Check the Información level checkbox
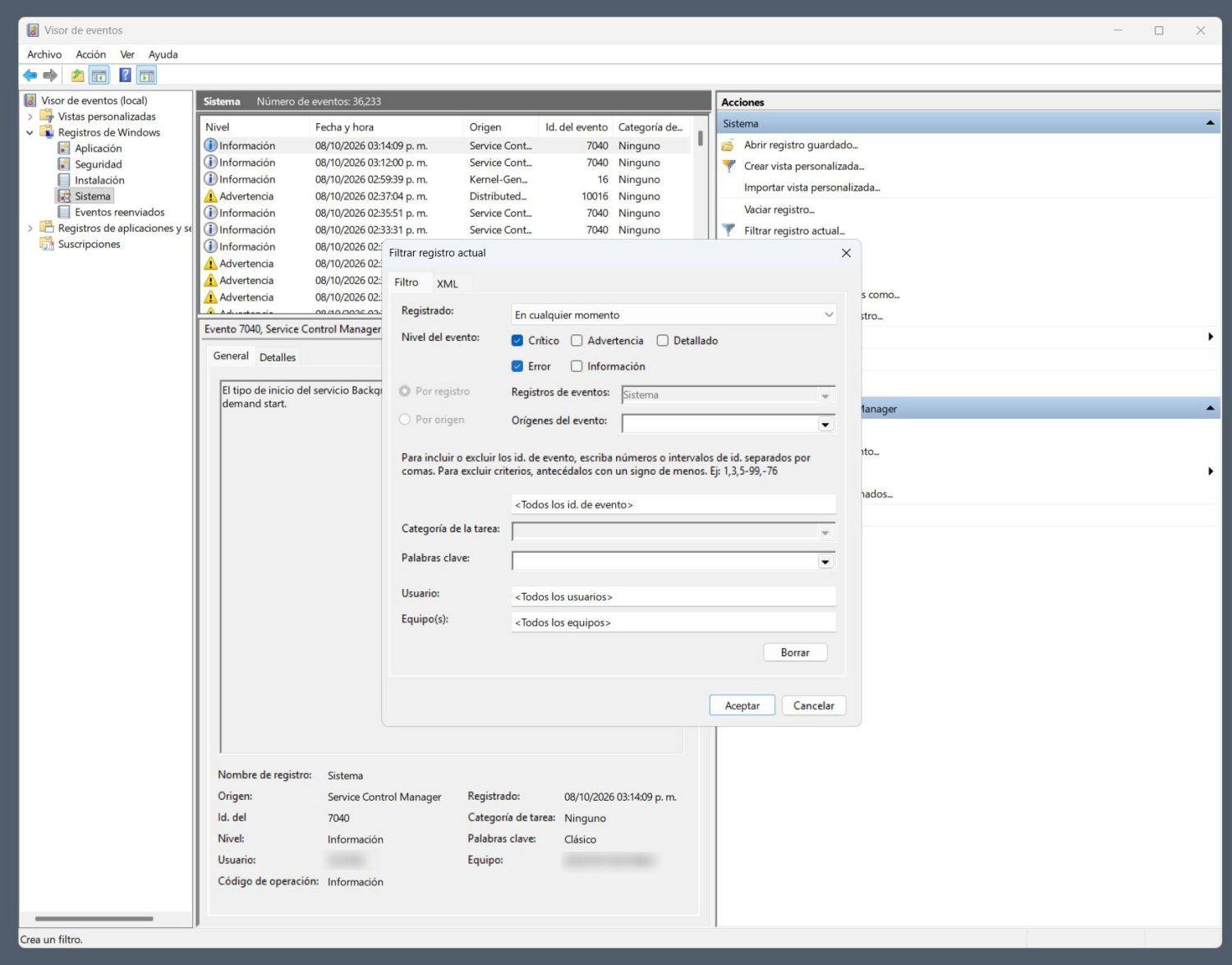 pyautogui.click(x=577, y=366)
